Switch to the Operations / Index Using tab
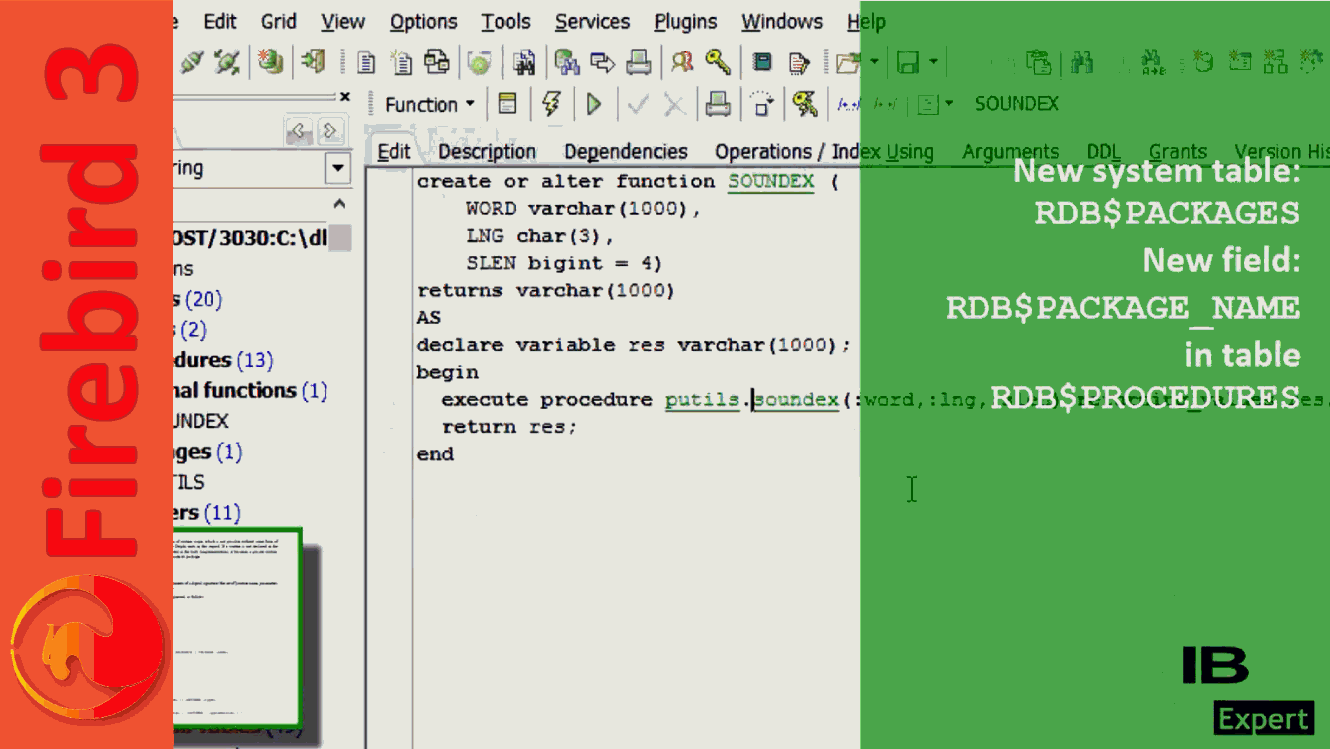The image size is (1330, 749). [824, 152]
